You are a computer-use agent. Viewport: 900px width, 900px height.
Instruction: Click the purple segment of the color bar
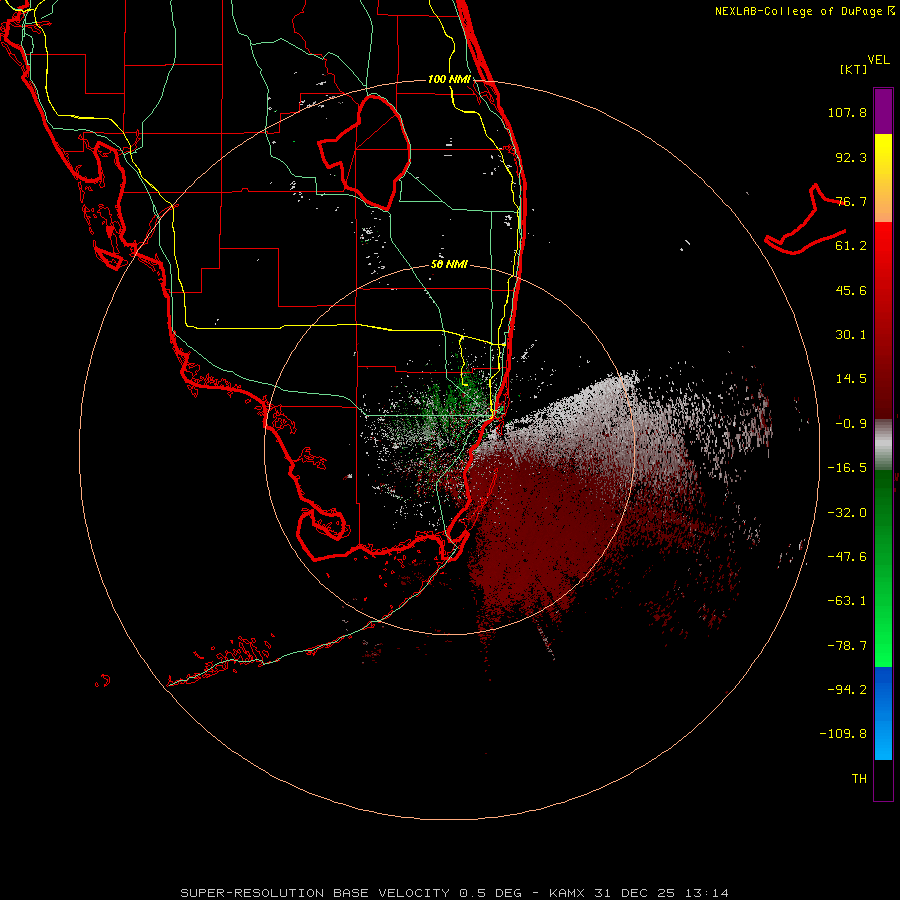pyautogui.click(x=883, y=111)
